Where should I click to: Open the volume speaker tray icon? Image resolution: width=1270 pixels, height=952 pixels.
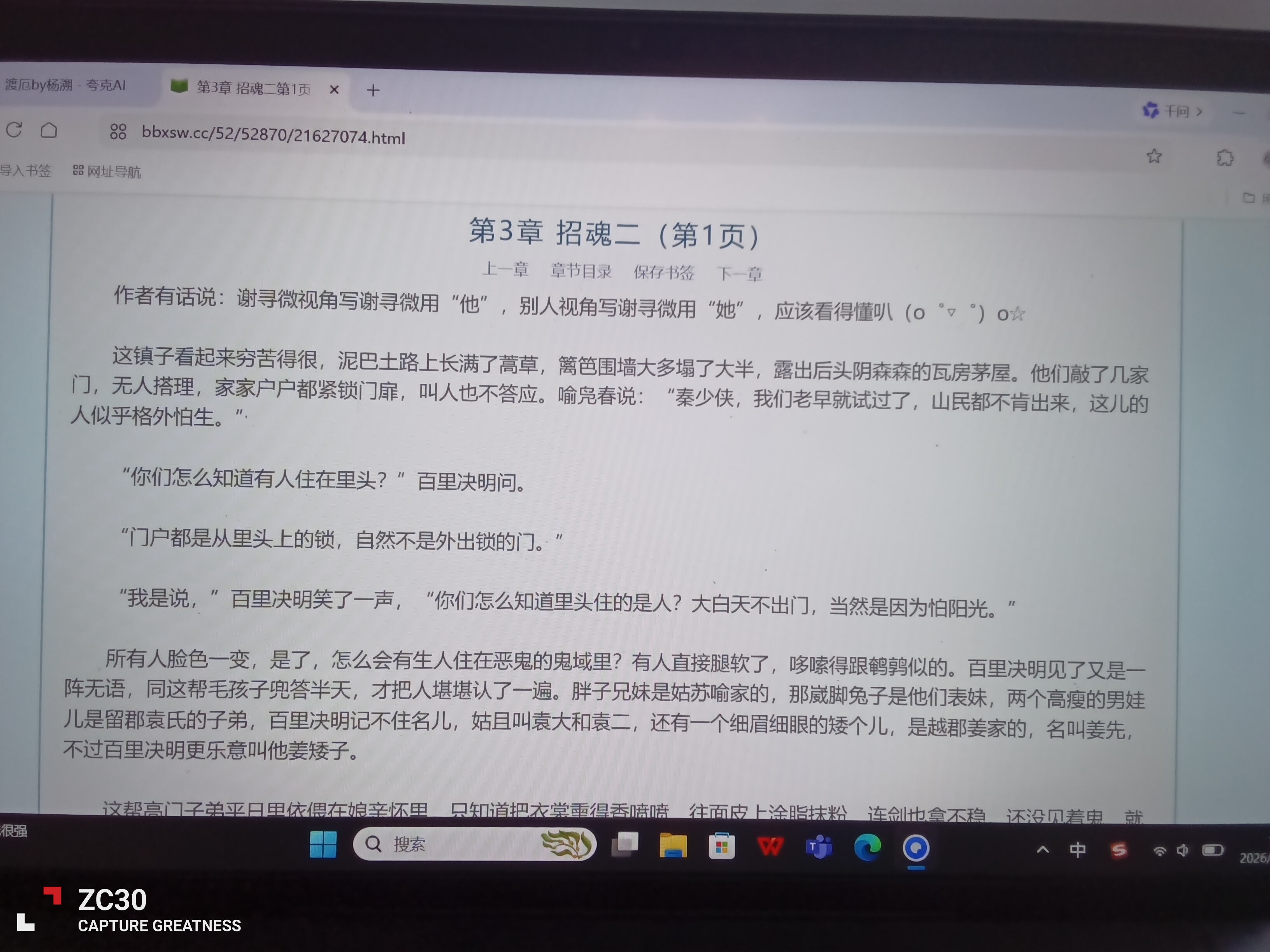coord(1182,850)
